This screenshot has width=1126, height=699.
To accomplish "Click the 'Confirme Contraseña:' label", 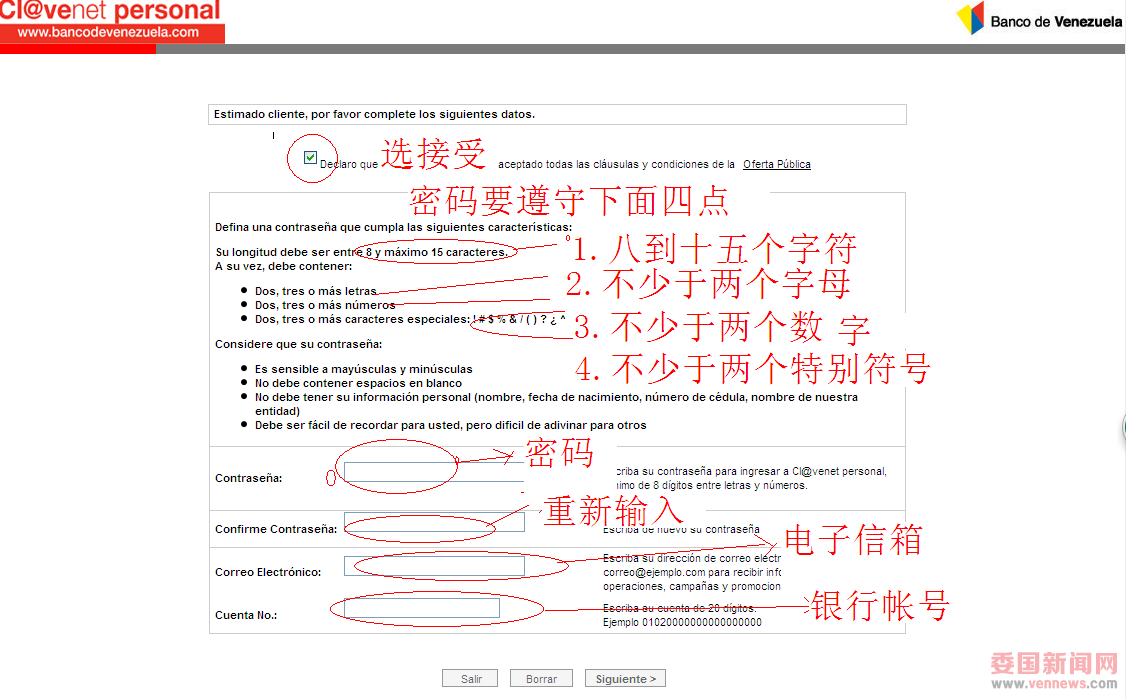I will [x=276, y=529].
